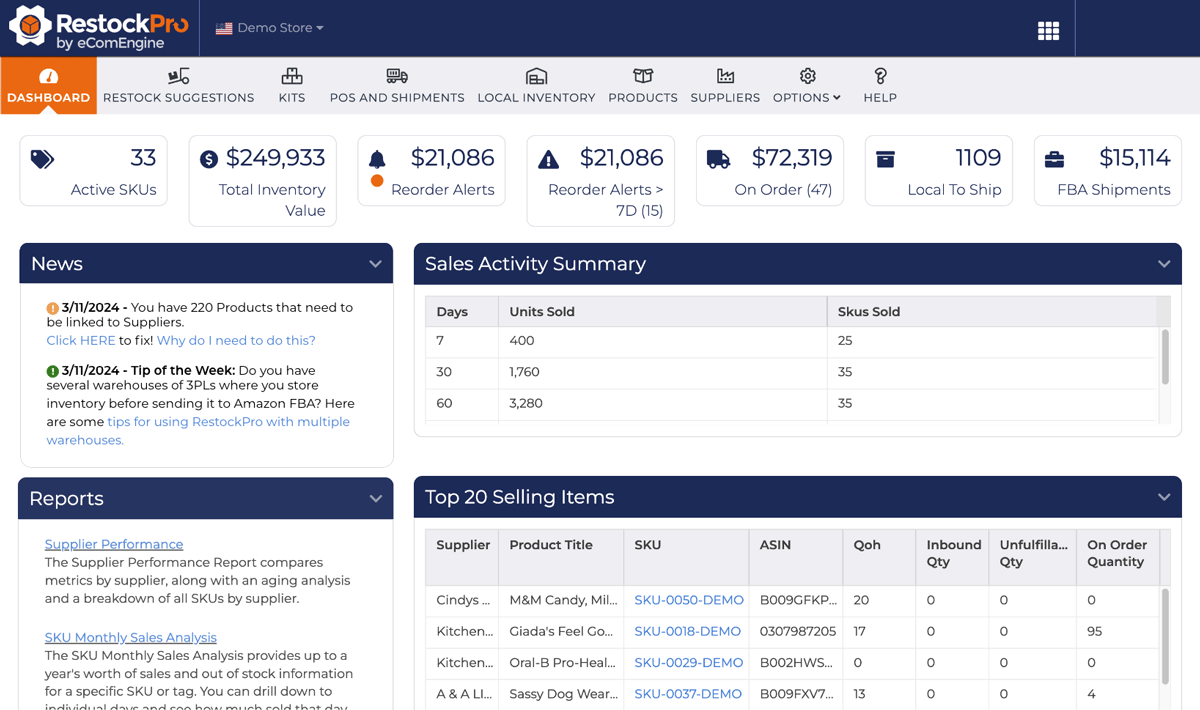Click the Products price-tag icon
Viewport: 1200px width, 710px height.
[x=642, y=76]
